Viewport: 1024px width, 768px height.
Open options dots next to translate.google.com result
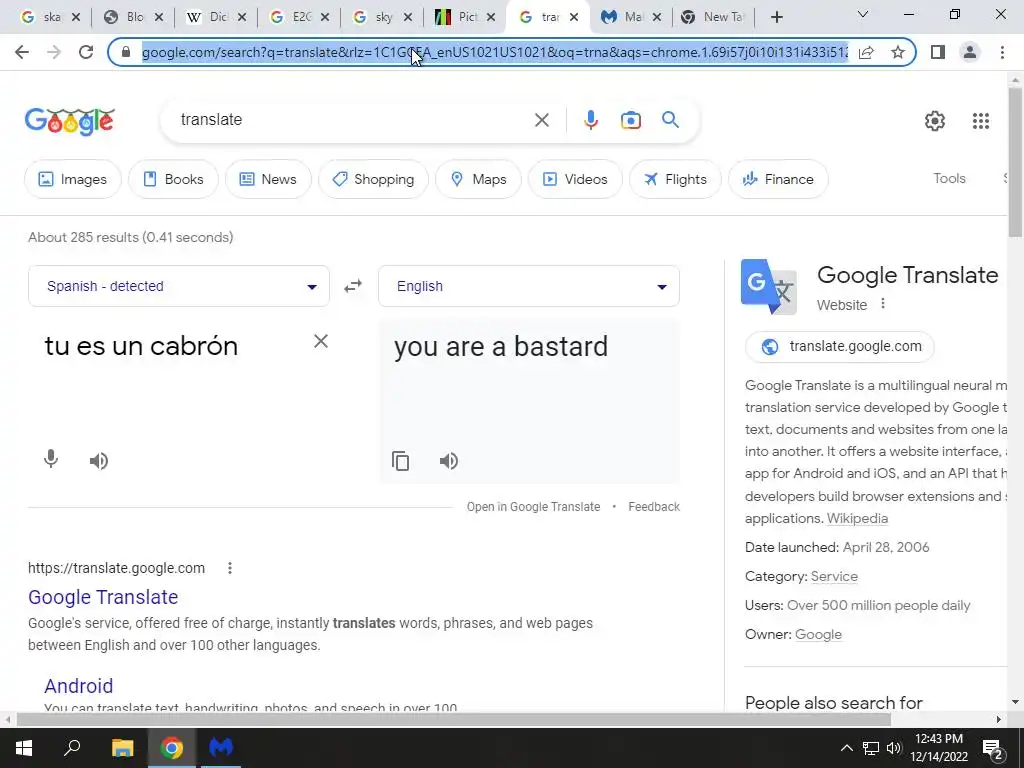[230, 568]
